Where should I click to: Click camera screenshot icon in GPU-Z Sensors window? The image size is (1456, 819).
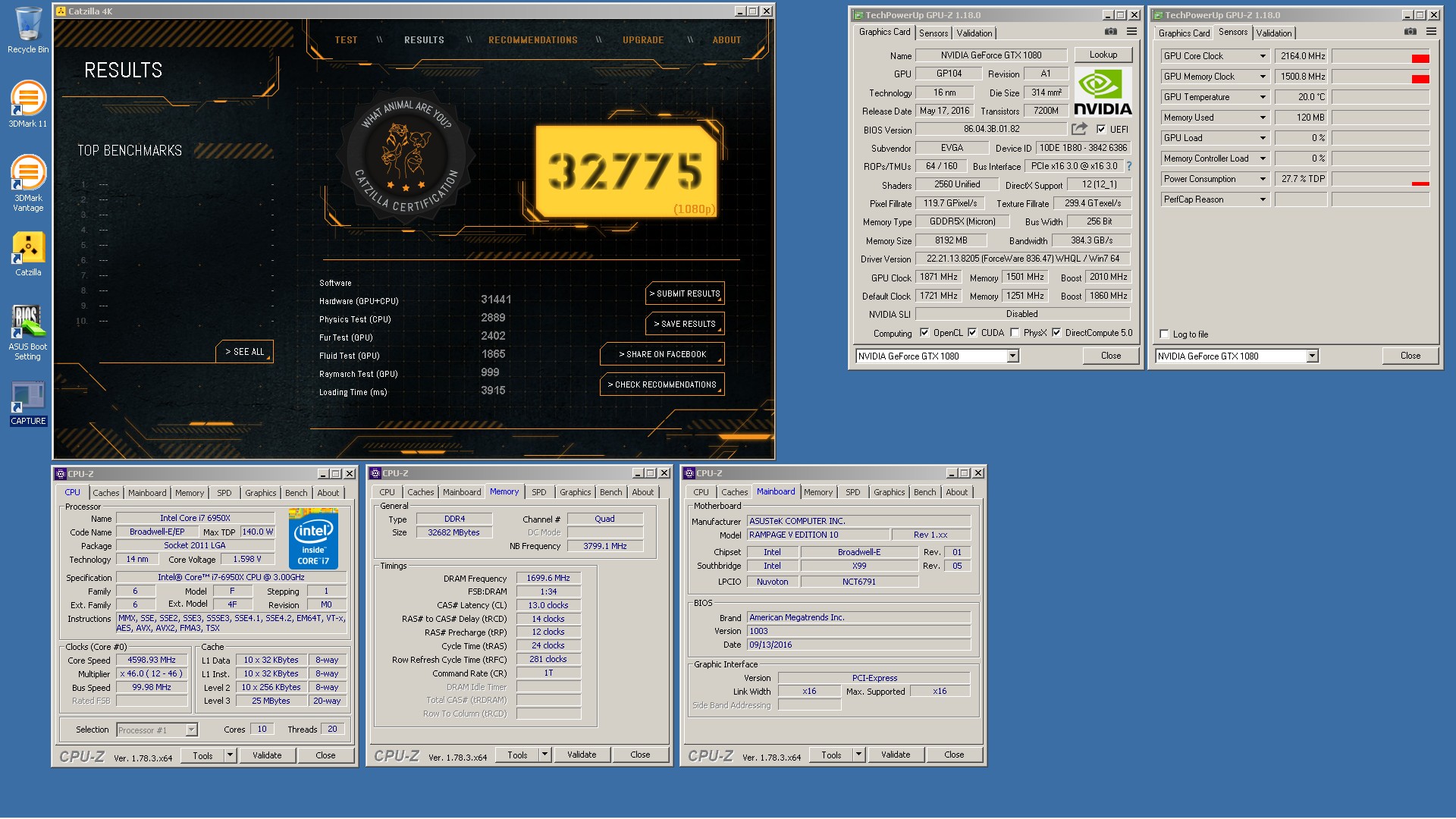pyautogui.click(x=1410, y=32)
